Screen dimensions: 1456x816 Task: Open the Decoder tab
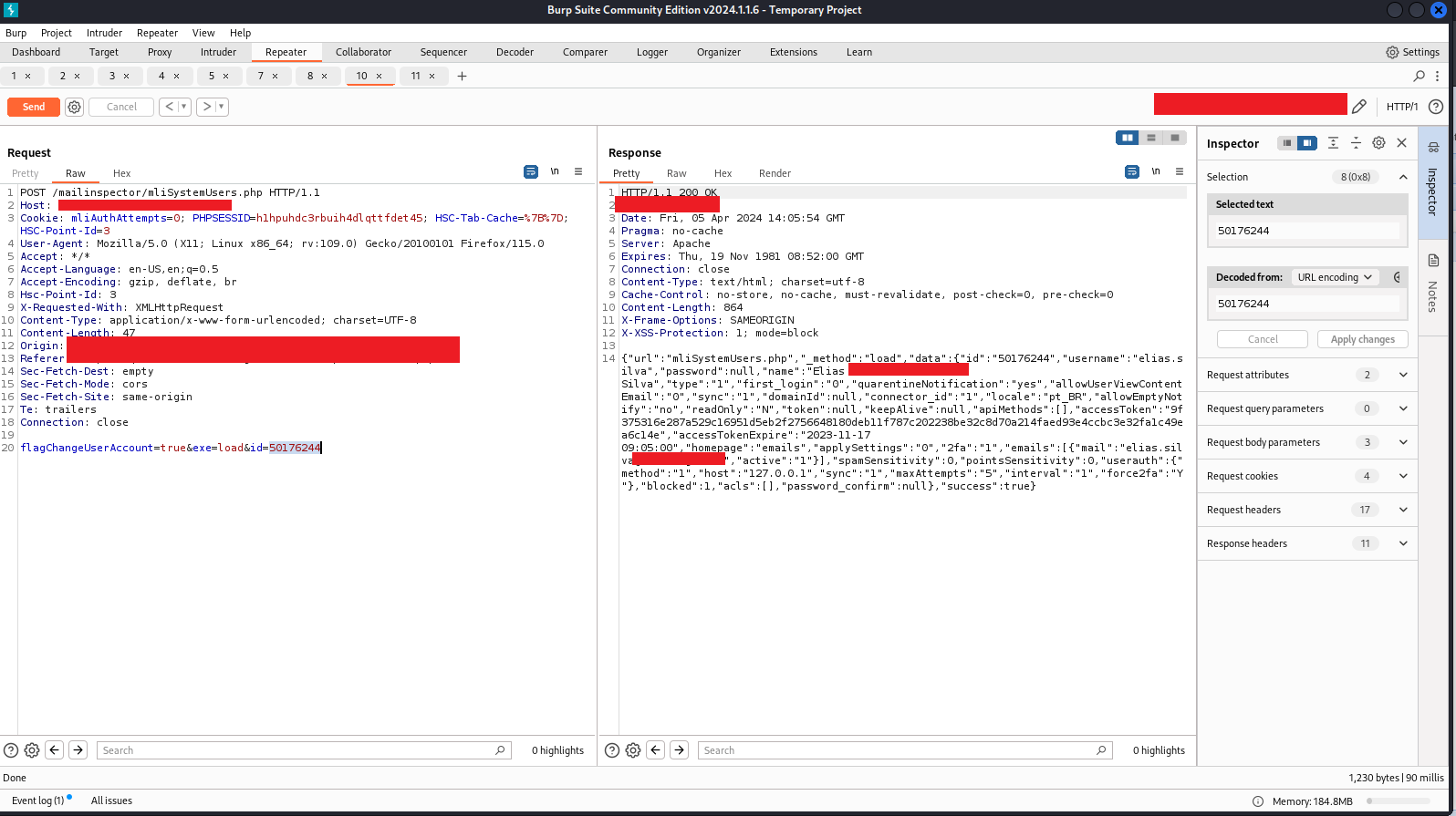coord(515,52)
